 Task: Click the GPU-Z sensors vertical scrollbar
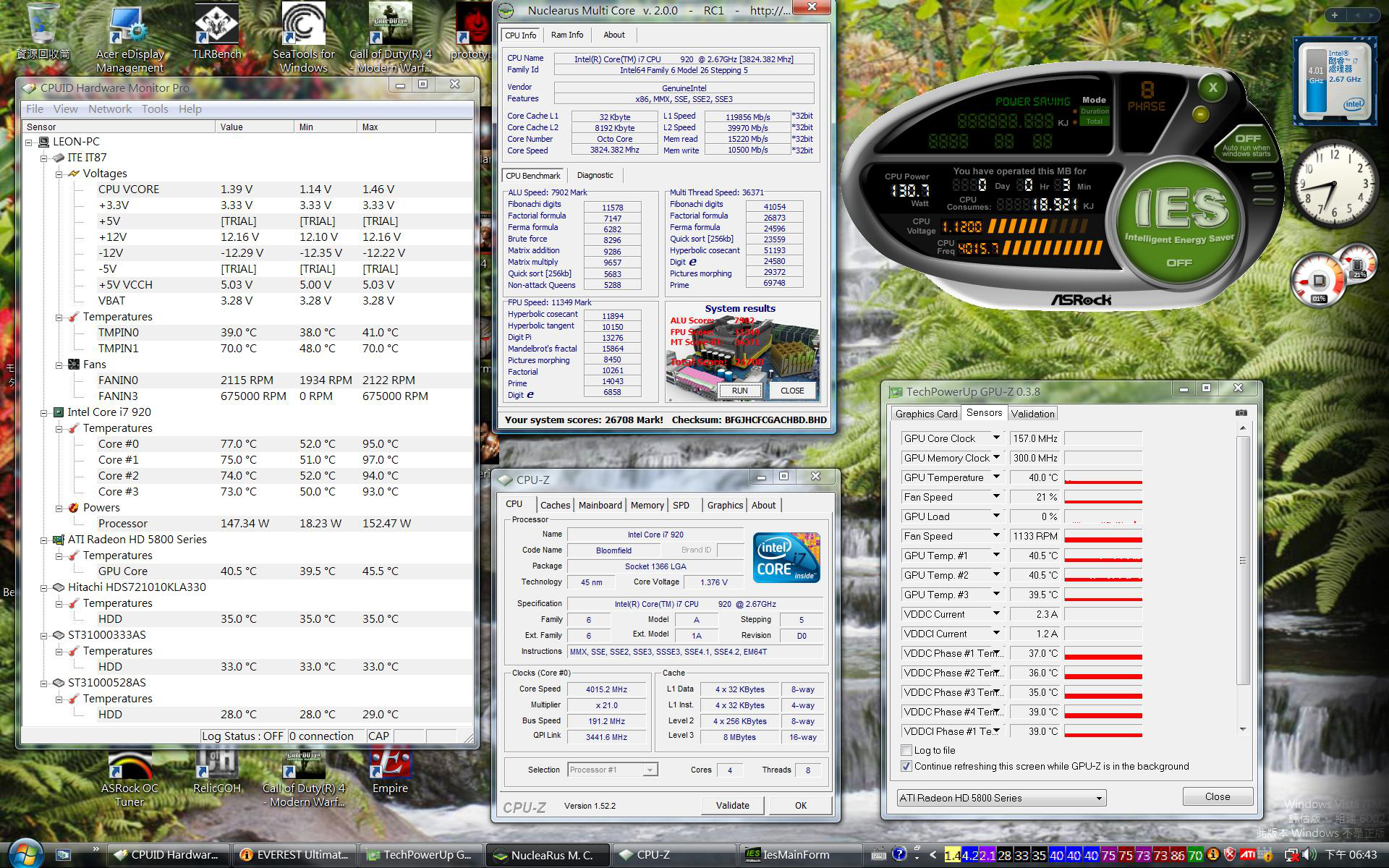(1243, 578)
